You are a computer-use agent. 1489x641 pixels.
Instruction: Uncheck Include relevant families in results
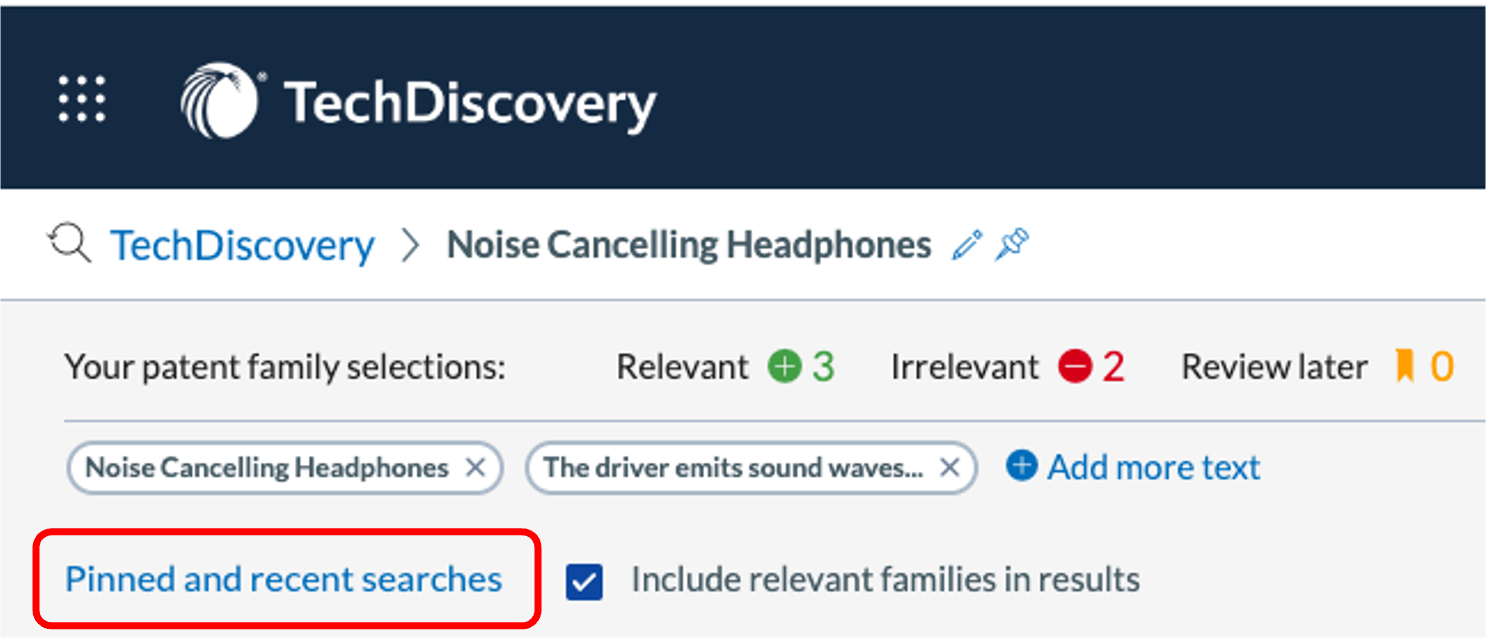[584, 581]
